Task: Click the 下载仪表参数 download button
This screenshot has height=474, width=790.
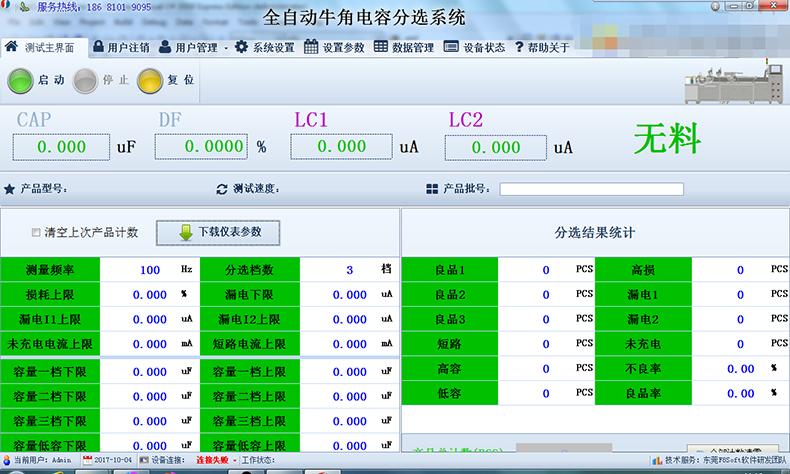Action: [216, 232]
